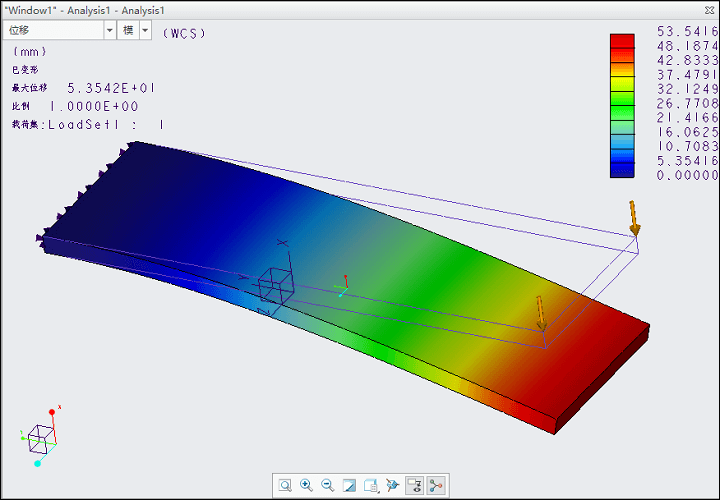Click the red maximum color on legend
The width and height of the screenshot is (720, 500).
click(622, 41)
